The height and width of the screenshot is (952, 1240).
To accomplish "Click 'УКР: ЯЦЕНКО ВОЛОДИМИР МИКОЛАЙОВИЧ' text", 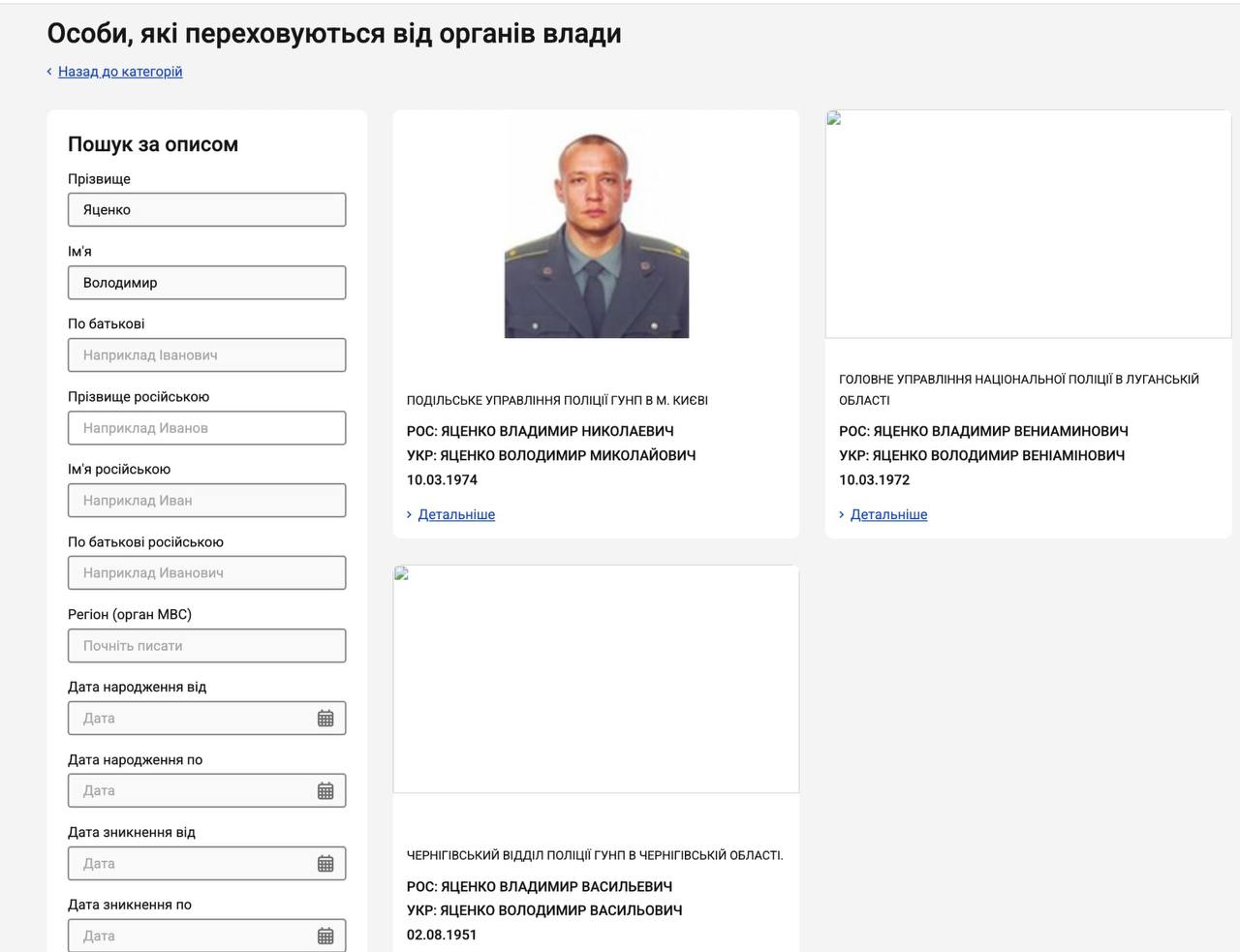I will (x=551, y=455).
